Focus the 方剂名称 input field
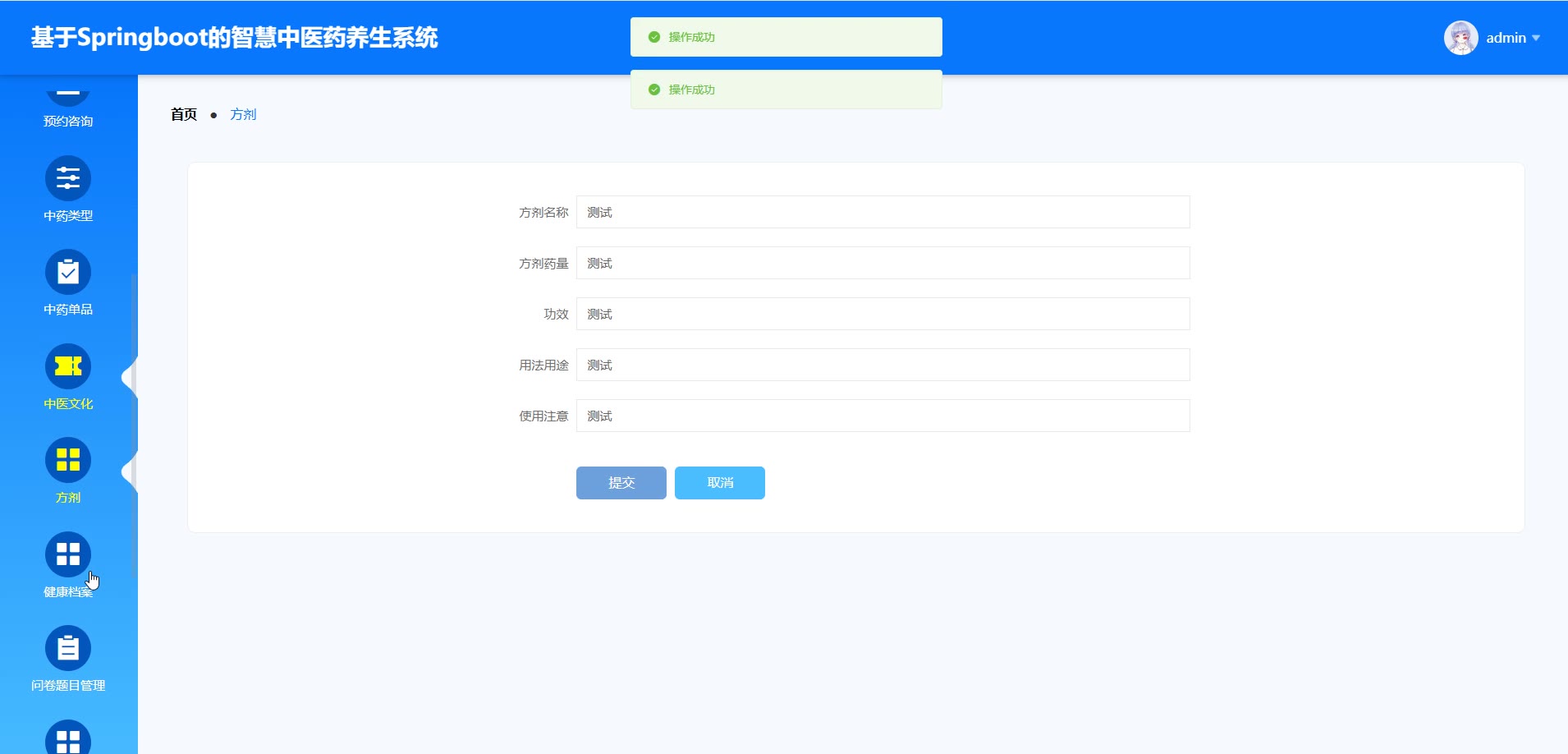Image resolution: width=1568 pixels, height=754 pixels. pos(883,212)
